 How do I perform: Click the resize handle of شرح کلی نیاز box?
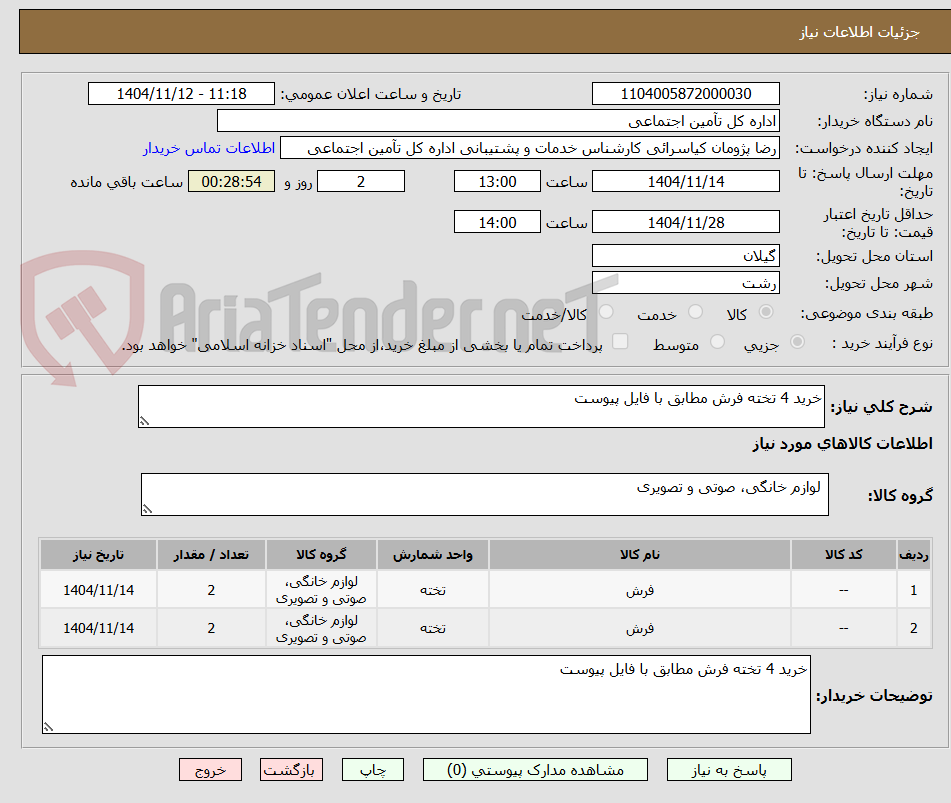(x=144, y=421)
